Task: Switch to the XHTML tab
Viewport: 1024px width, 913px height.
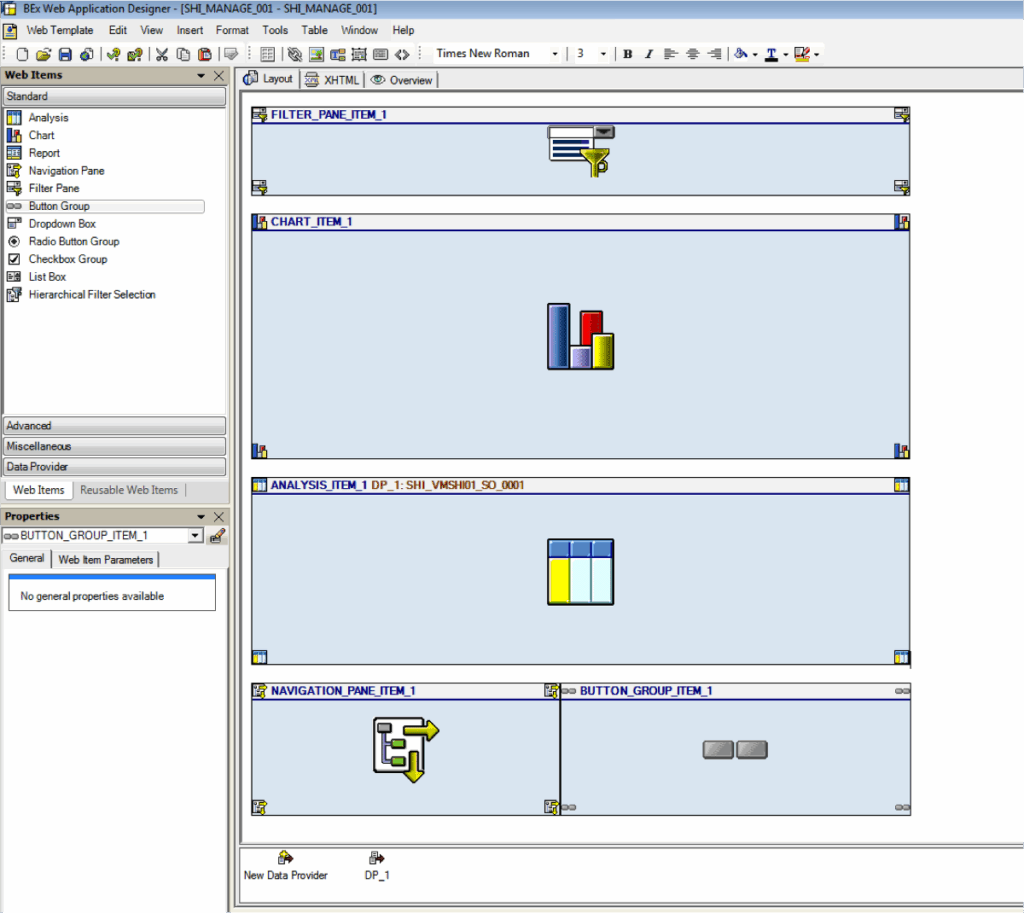Action: pos(333,80)
